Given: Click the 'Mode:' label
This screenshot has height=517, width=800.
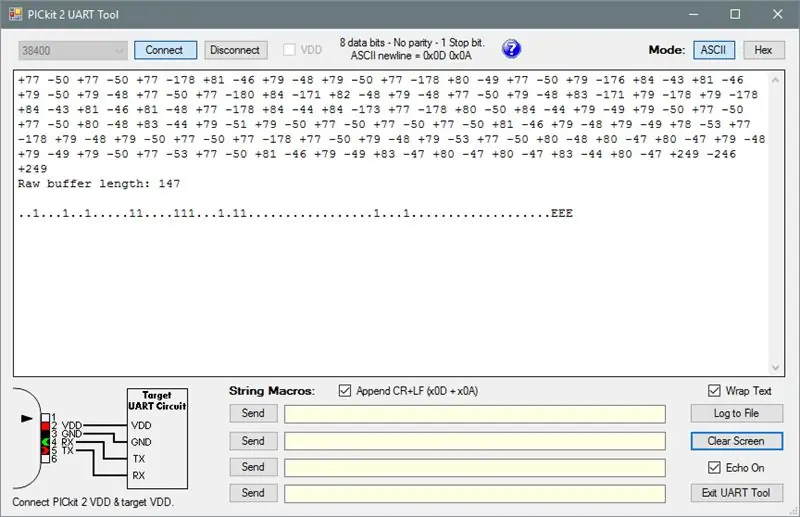Looking at the screenshot, I should (667, 50).
